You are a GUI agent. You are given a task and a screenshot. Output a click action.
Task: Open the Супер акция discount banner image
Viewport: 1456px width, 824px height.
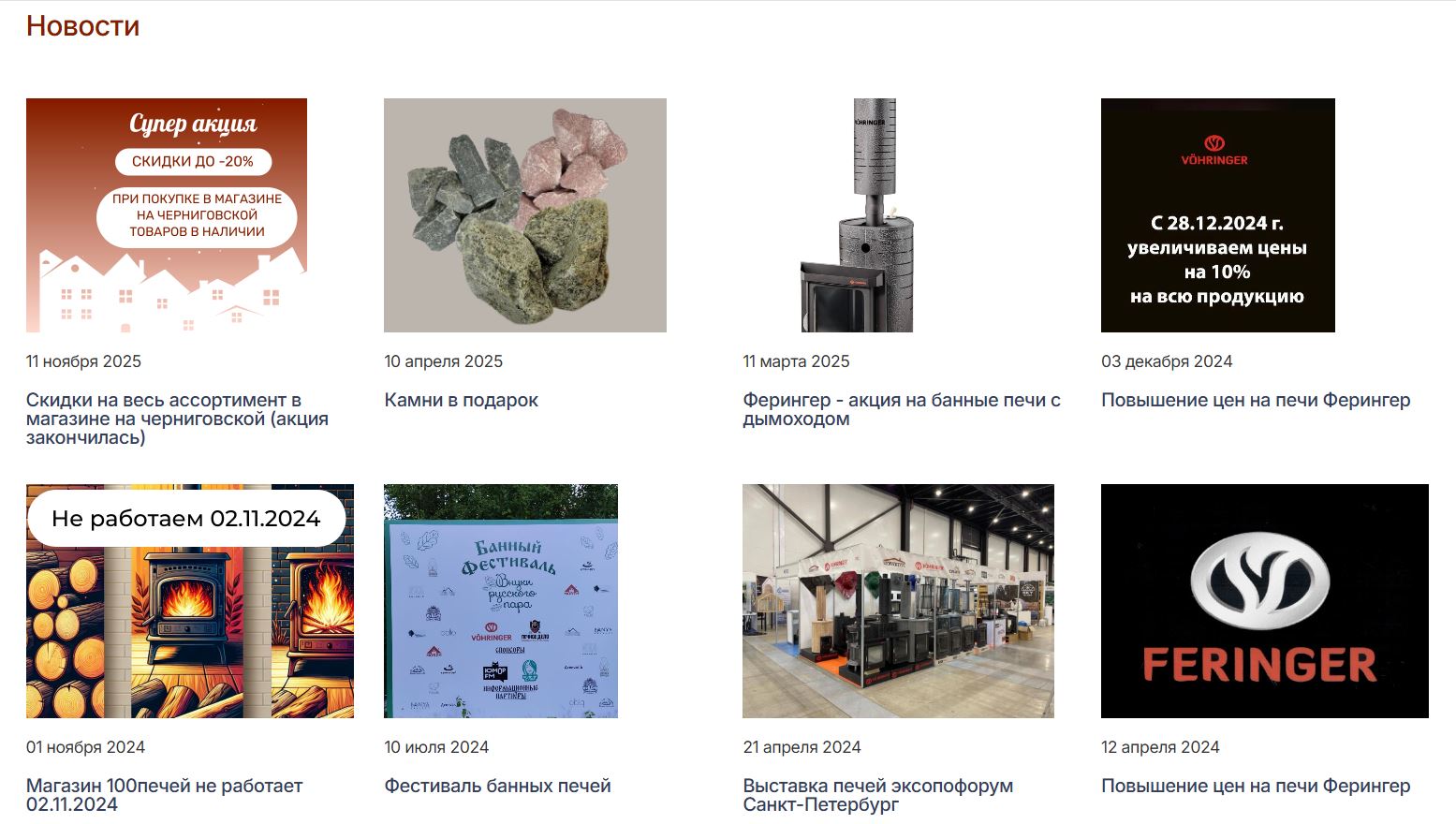coord(167,215)
